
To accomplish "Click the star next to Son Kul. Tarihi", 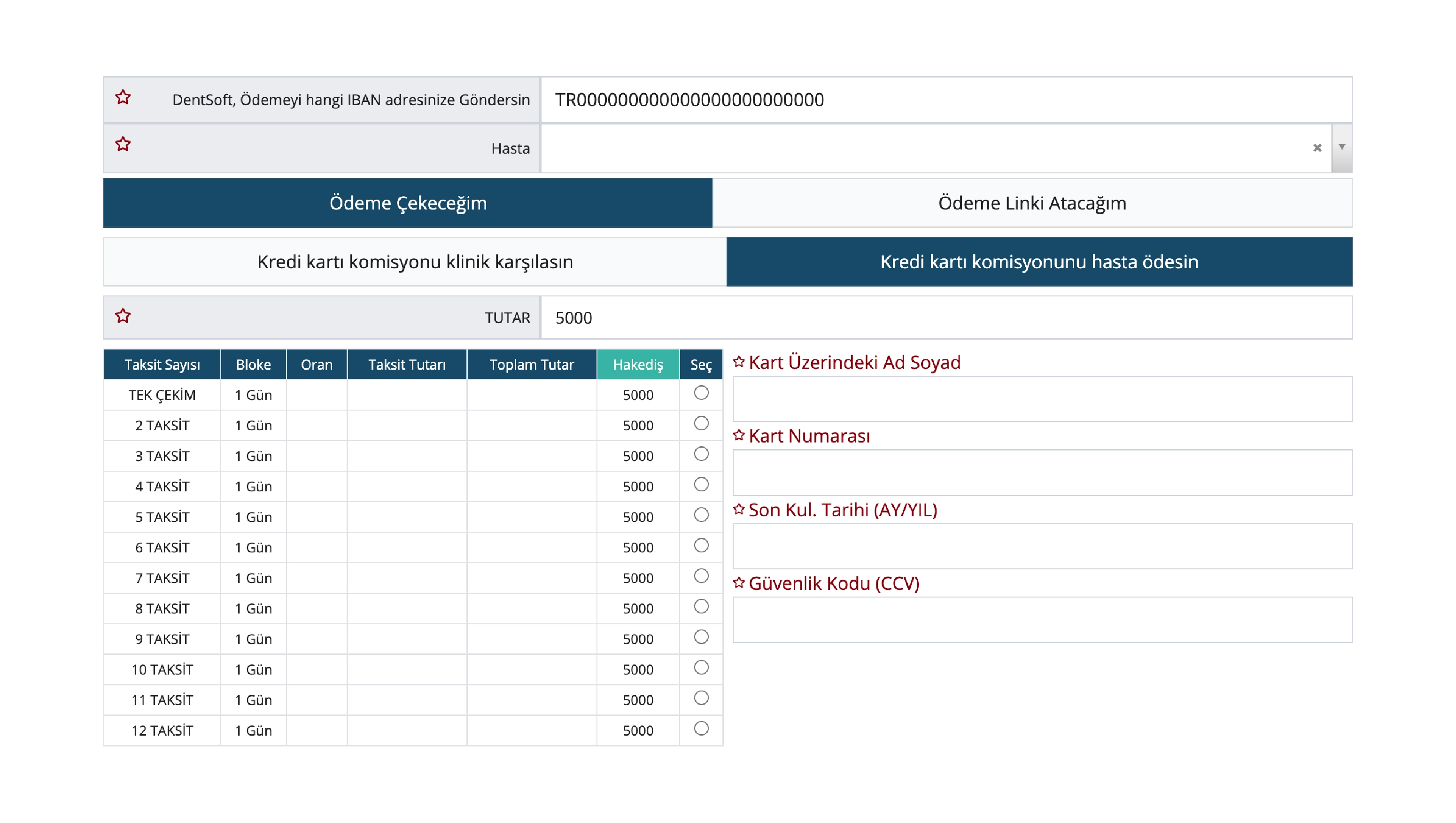I will [x=739, y=509].
